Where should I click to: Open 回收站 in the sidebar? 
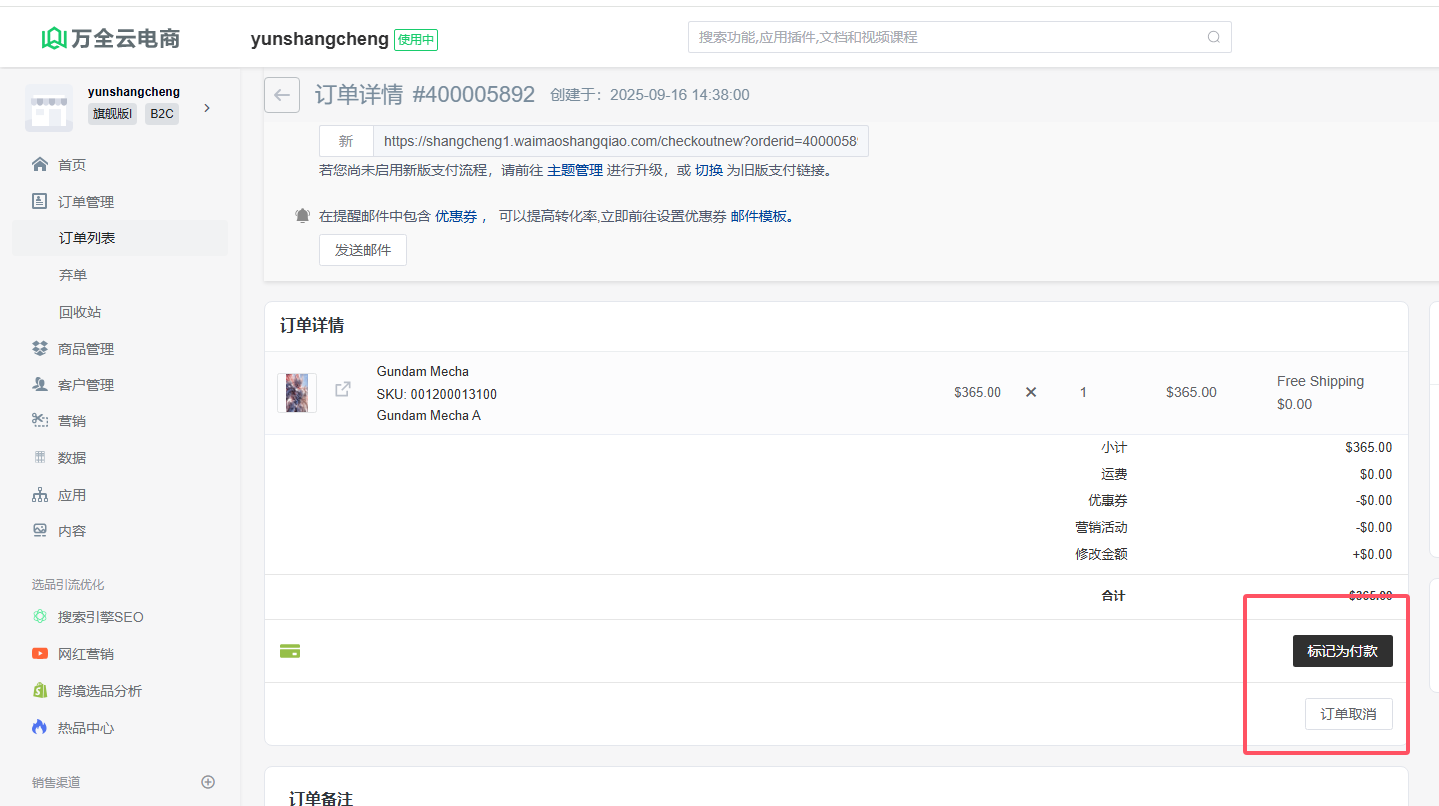point(80,312)
